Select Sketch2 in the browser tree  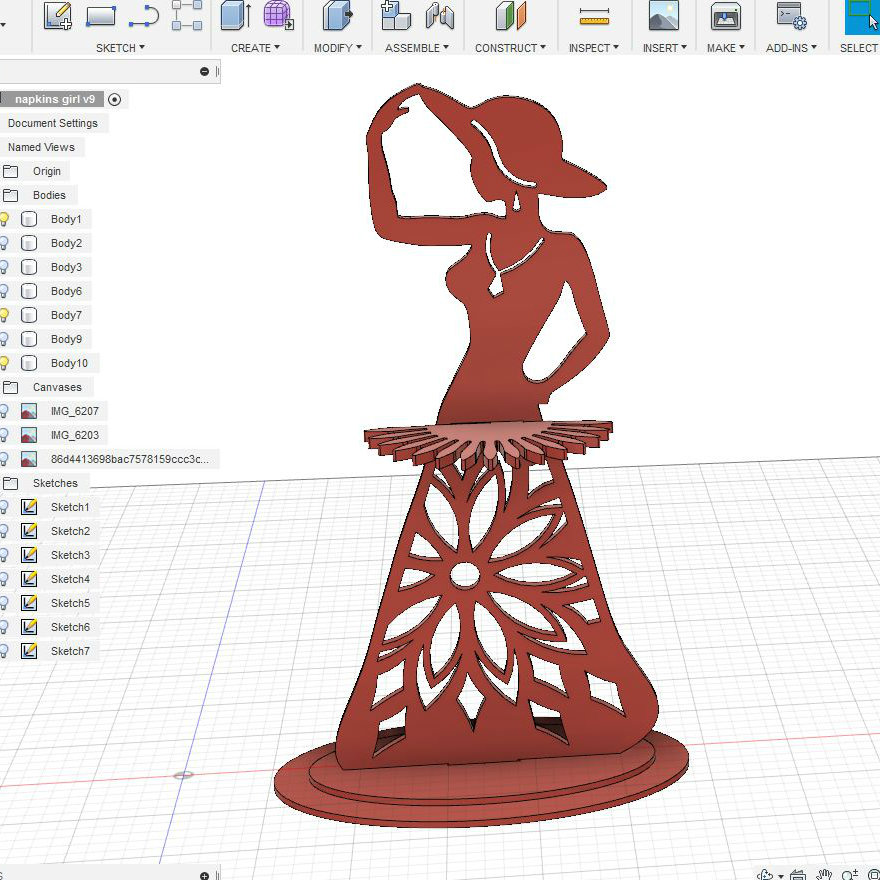(70, 531)
